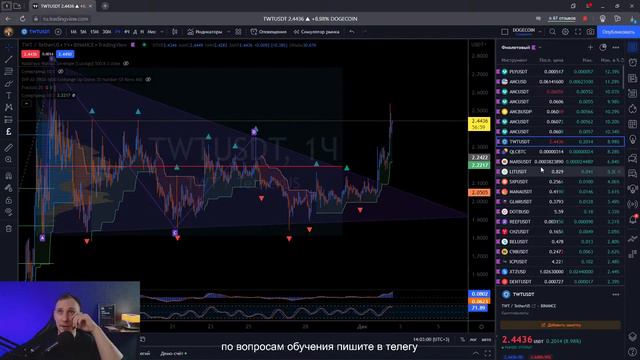The width and height of the screenshot is (640, 360).
Task: Expand the interval list dropdown arrow
Action: pos(162,32)
